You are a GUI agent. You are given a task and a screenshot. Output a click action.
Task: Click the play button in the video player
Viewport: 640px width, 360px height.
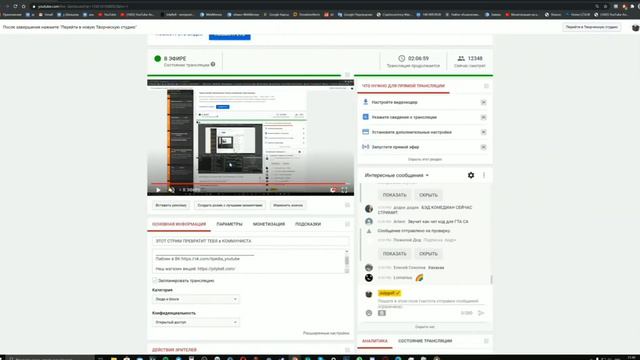pos(158,190)
